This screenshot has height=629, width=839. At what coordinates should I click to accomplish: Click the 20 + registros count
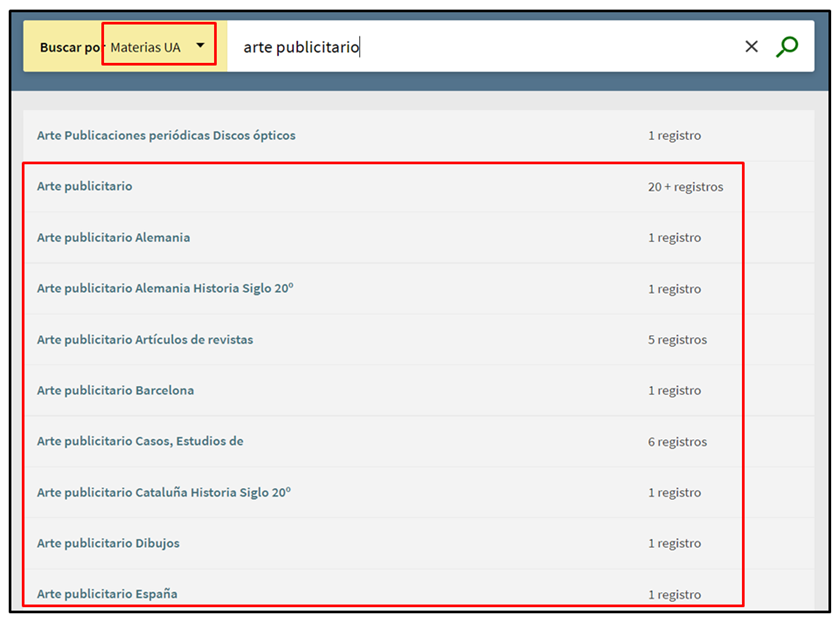[x=685, y=187]
